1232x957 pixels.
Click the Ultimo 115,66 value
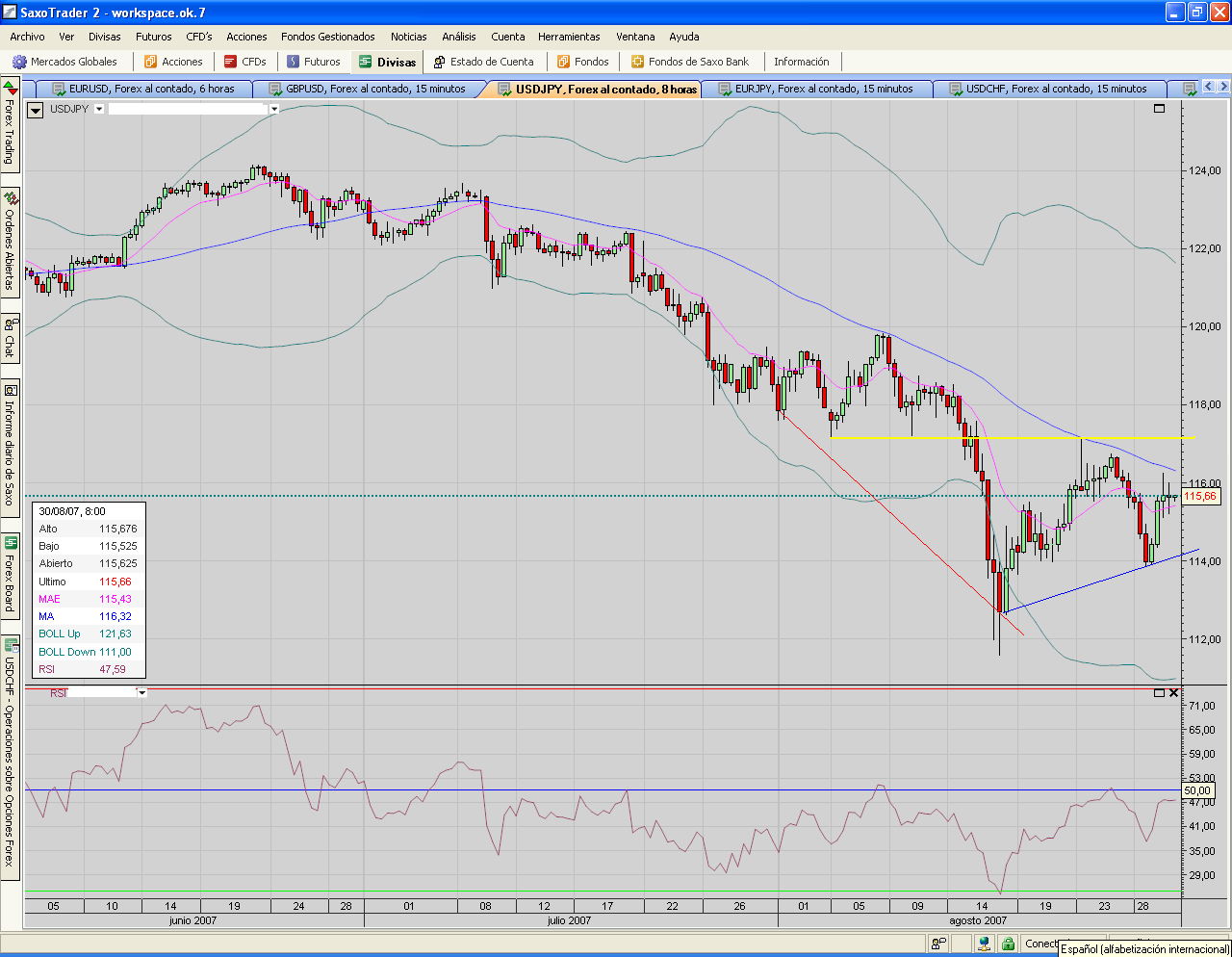(x=115, y=582)
